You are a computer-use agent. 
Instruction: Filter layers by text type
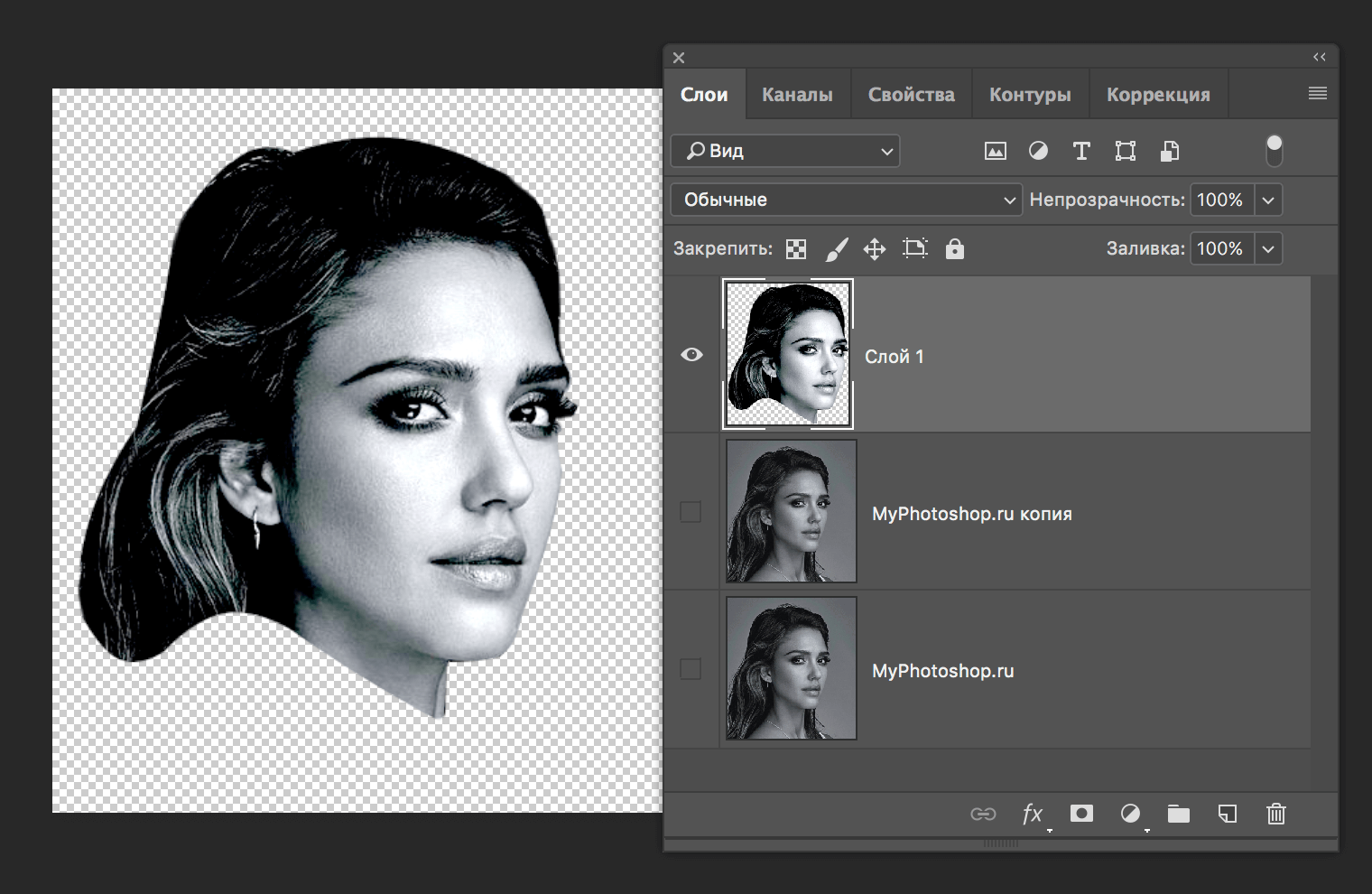(1081, 152)
